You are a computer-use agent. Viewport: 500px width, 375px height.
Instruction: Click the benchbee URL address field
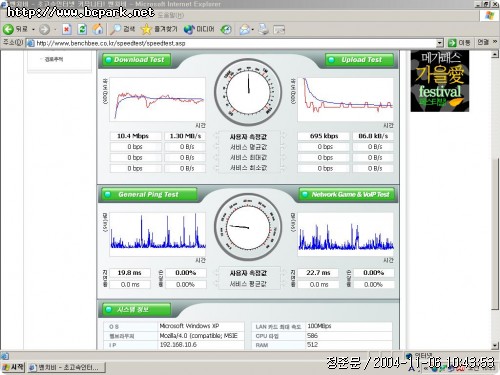tap(235, 43)
